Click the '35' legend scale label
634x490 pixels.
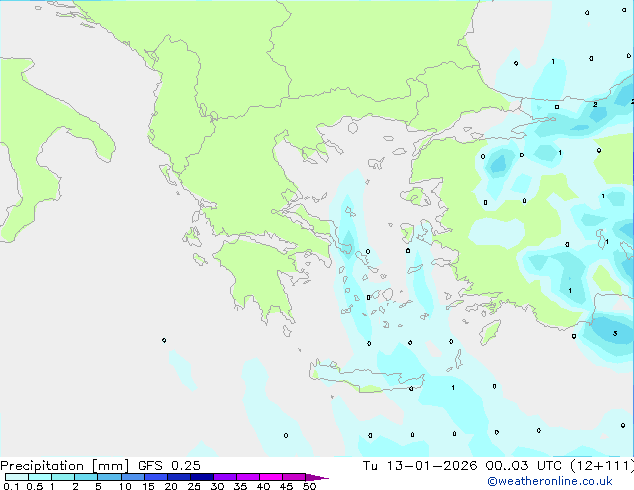pos(240,486)
